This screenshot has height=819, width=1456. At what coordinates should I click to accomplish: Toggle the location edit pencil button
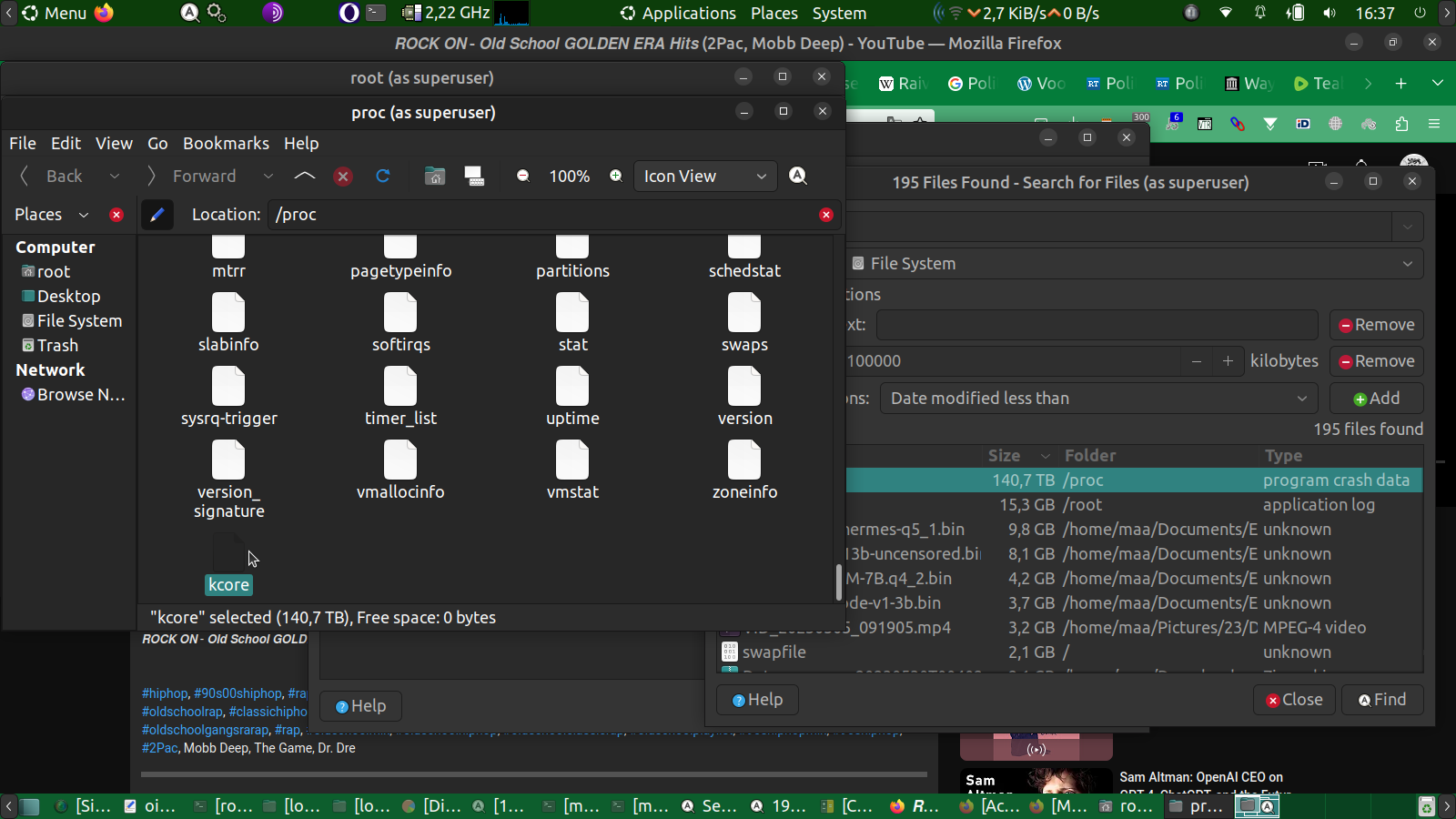click(x=157, y=215)
